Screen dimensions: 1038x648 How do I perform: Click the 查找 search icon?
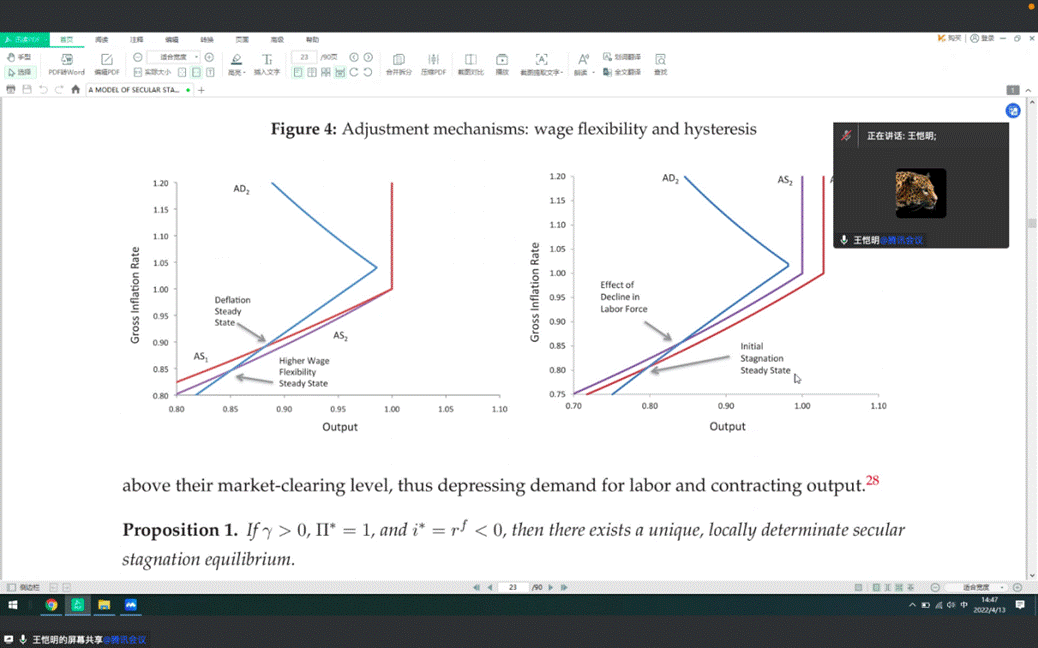(660, 63)
